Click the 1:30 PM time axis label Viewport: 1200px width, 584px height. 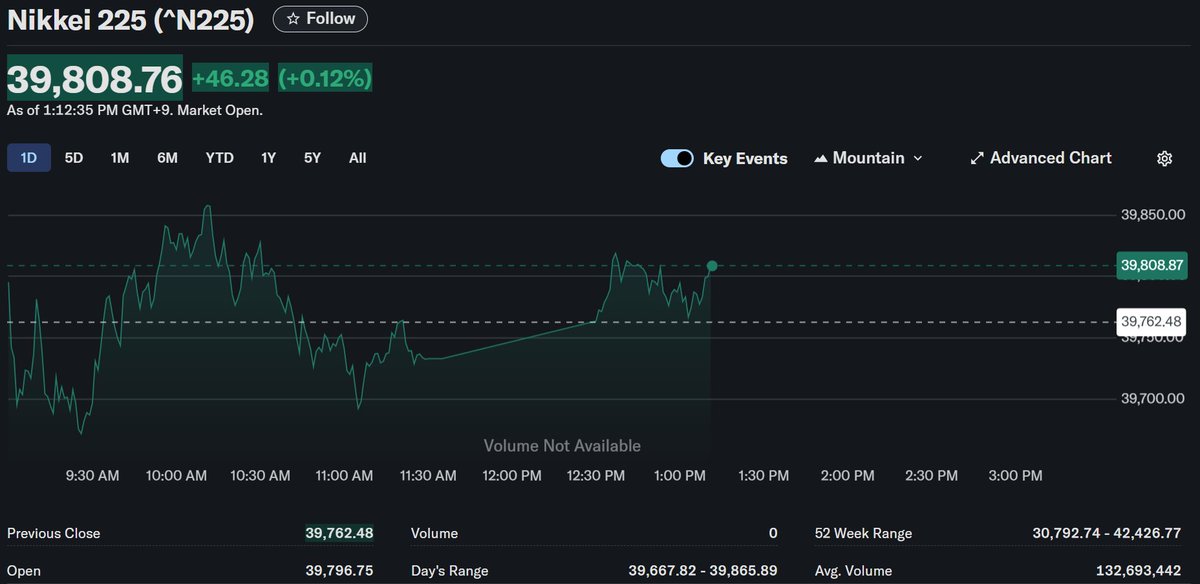(764, 476)
